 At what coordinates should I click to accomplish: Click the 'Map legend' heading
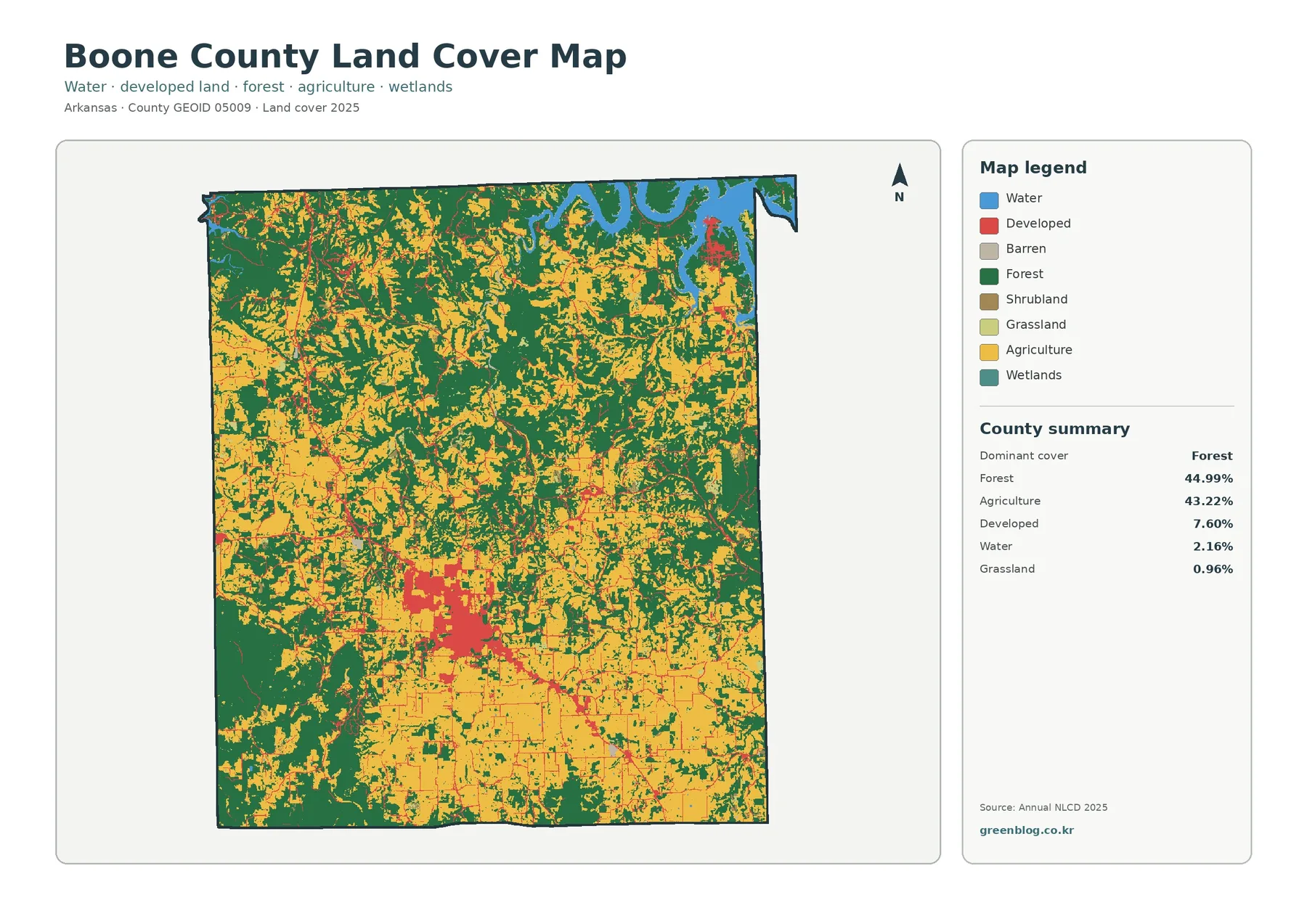tap(1033, 168)
